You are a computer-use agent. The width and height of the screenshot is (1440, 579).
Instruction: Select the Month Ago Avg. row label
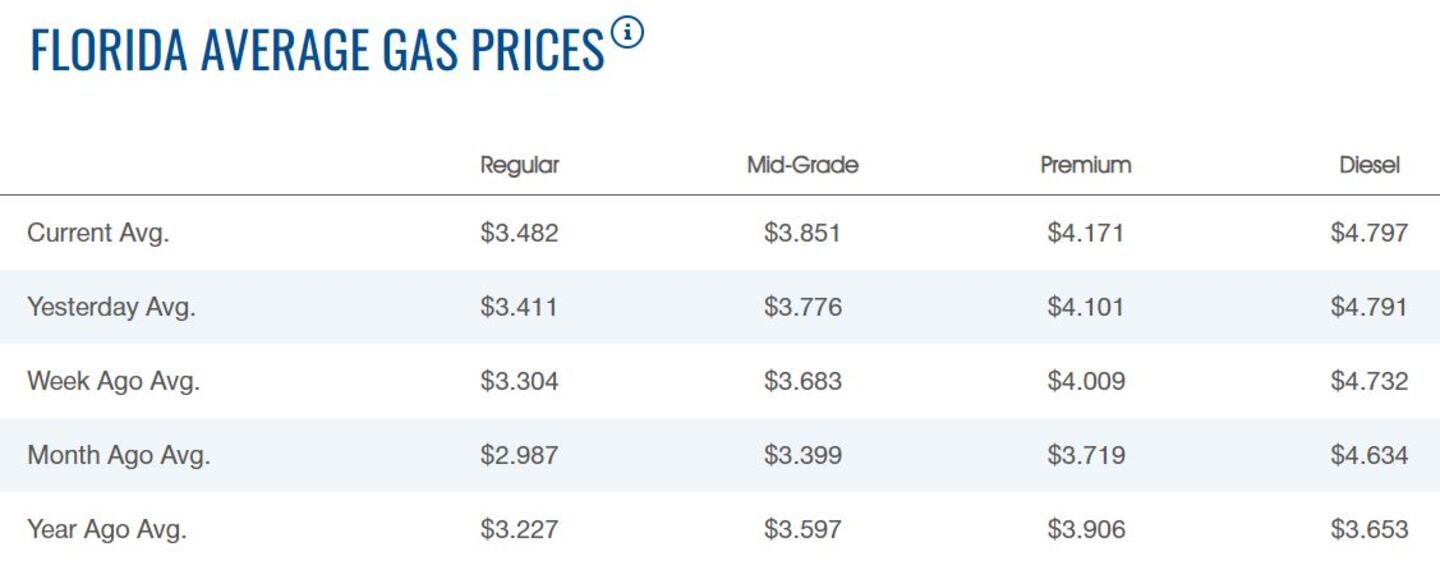tap(118, 455)
